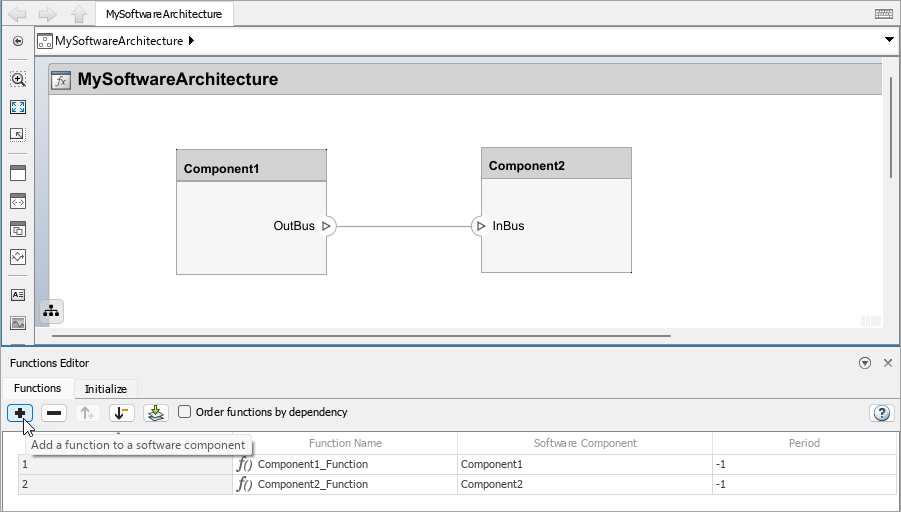This screenshot has width=901, height=512.
Task: Remove function with the minus button
Action: pos(54,412)
